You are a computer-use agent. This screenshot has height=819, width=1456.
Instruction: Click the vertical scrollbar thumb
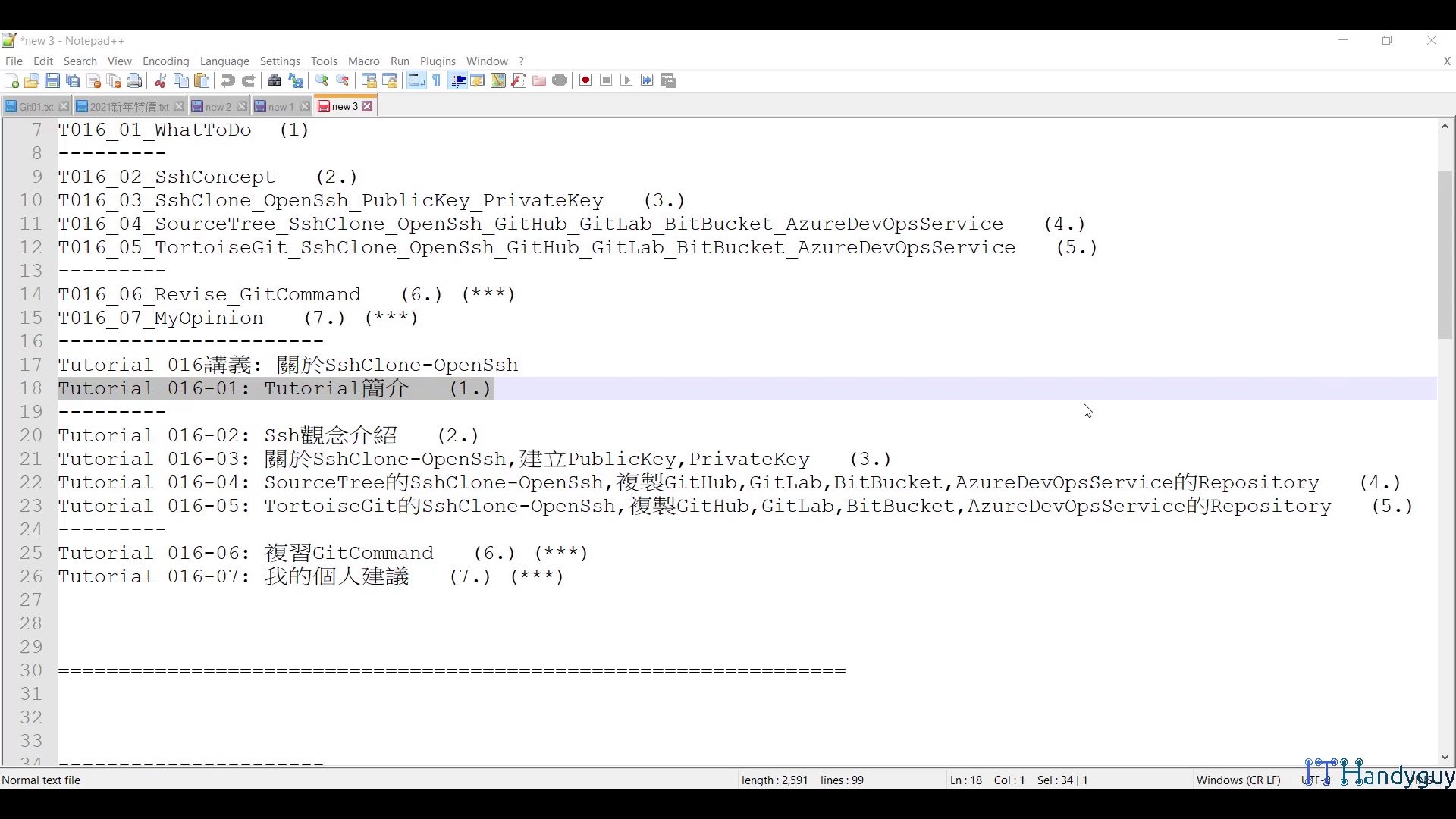[x=1445, y=255]
